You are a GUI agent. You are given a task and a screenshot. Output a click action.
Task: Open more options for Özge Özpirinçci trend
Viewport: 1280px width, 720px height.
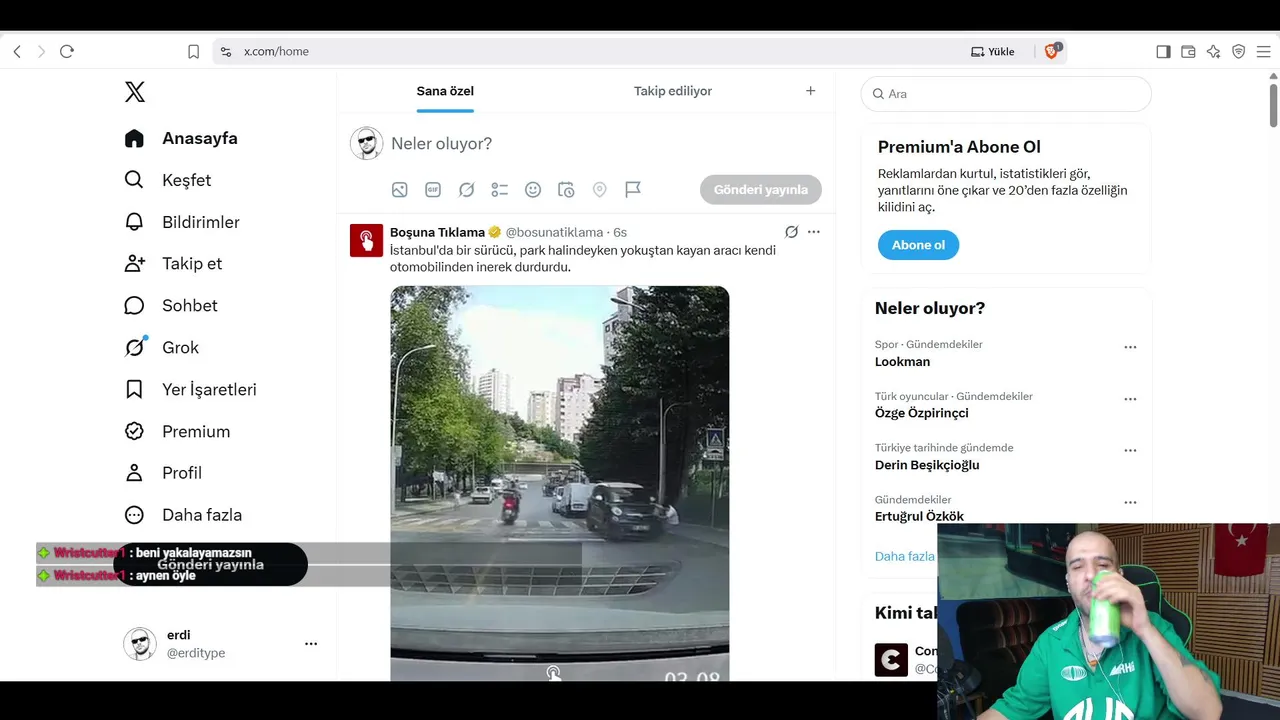[x=1130, y=399]
